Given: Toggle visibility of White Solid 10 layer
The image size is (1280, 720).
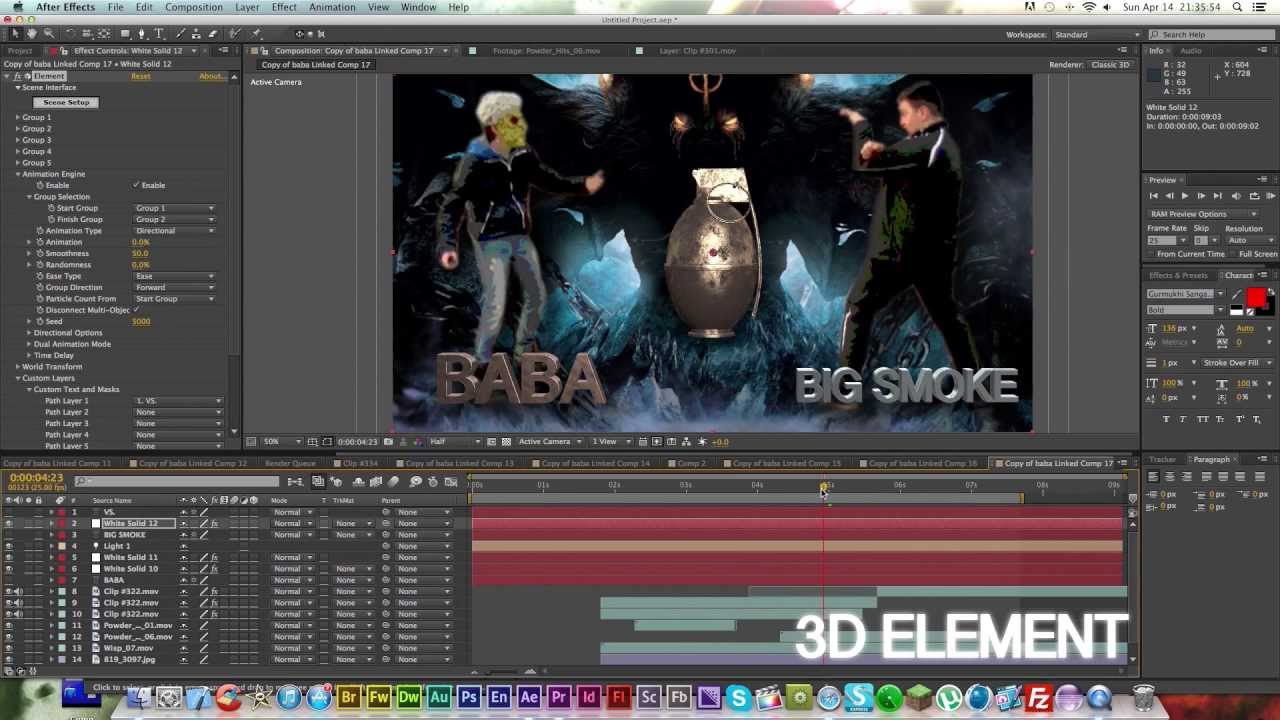Looking at the screenshot, I should pos(9,569).
